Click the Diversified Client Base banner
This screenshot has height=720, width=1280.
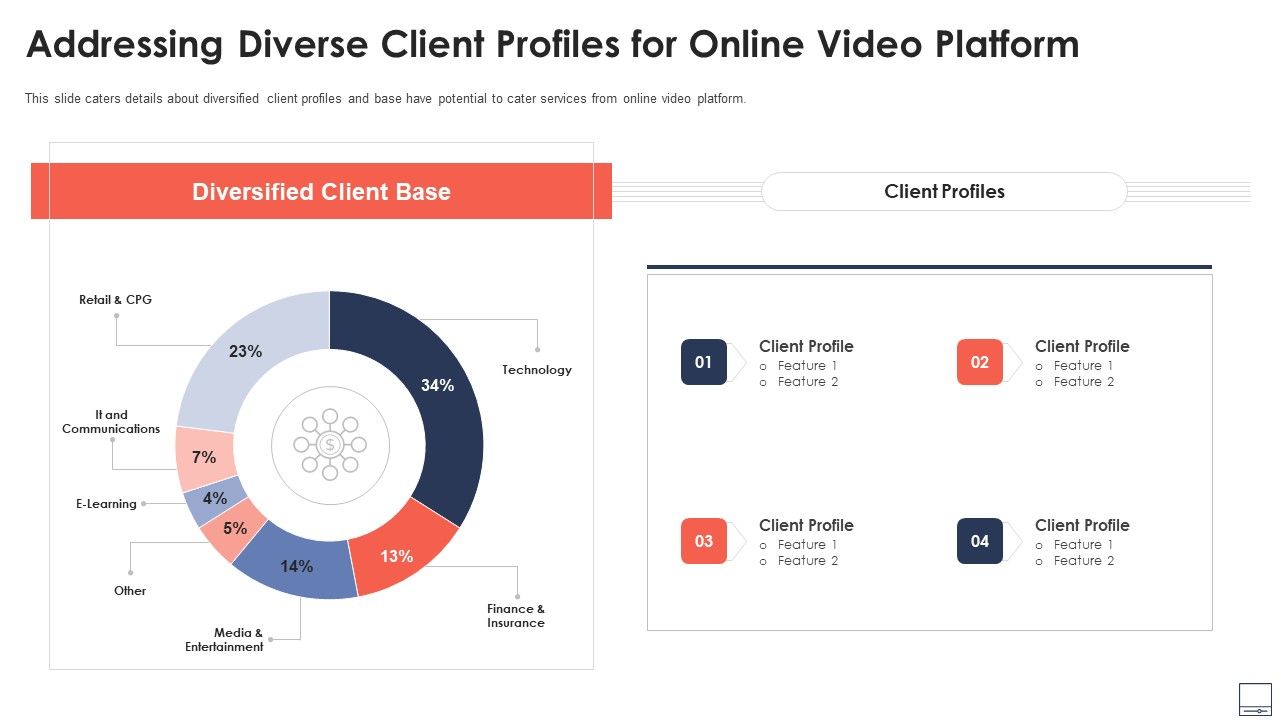(321, 191)
